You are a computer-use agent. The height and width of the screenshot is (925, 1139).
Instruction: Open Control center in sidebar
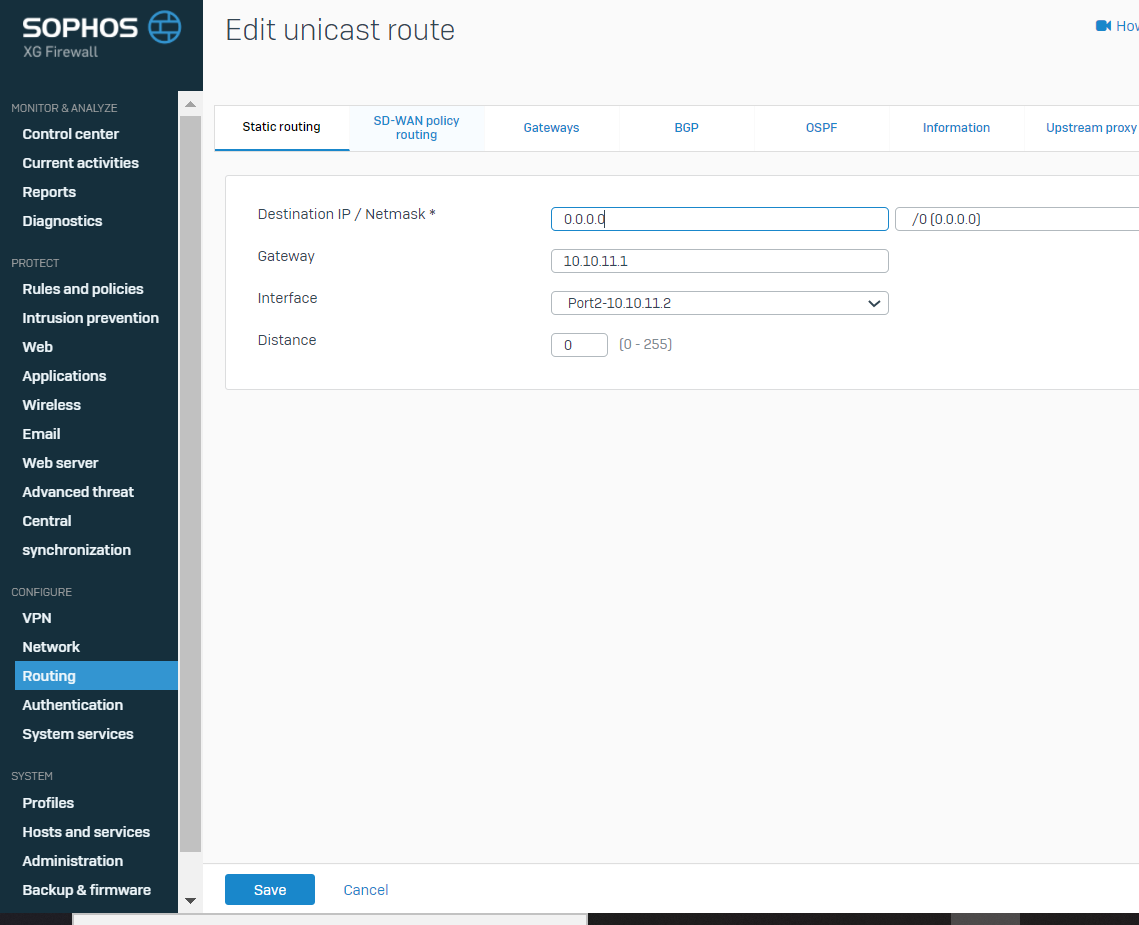[x=70, y=134]
